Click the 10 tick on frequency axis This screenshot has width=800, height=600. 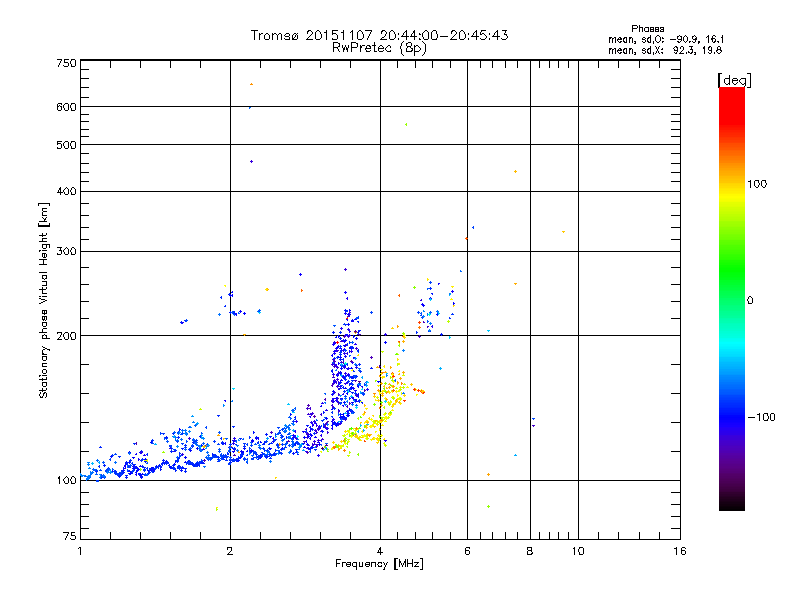point(577,552)
